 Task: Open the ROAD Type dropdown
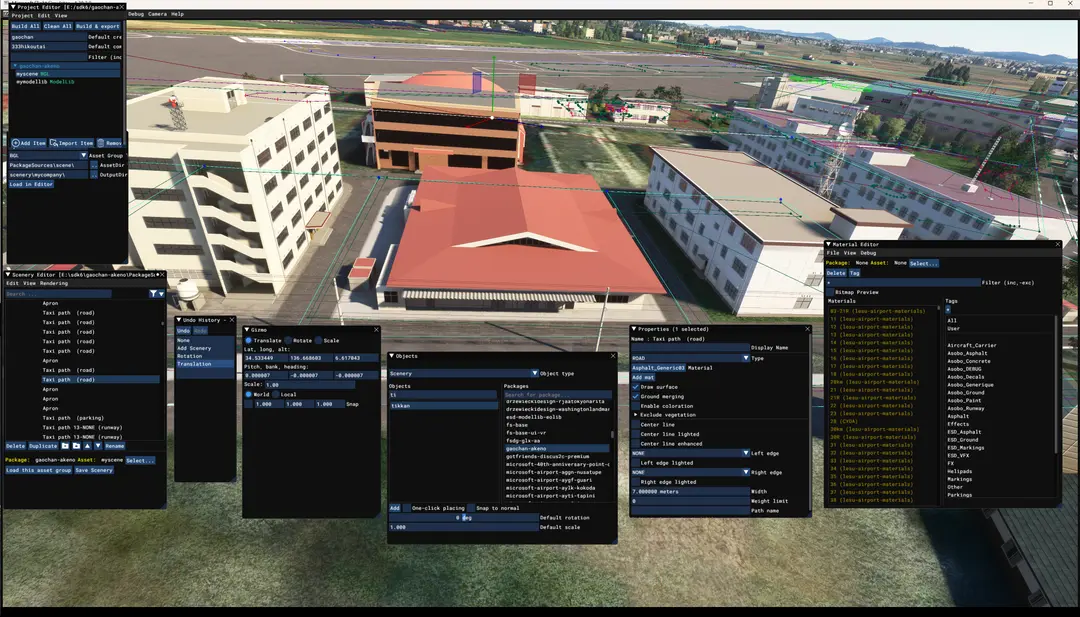[690, 358]
